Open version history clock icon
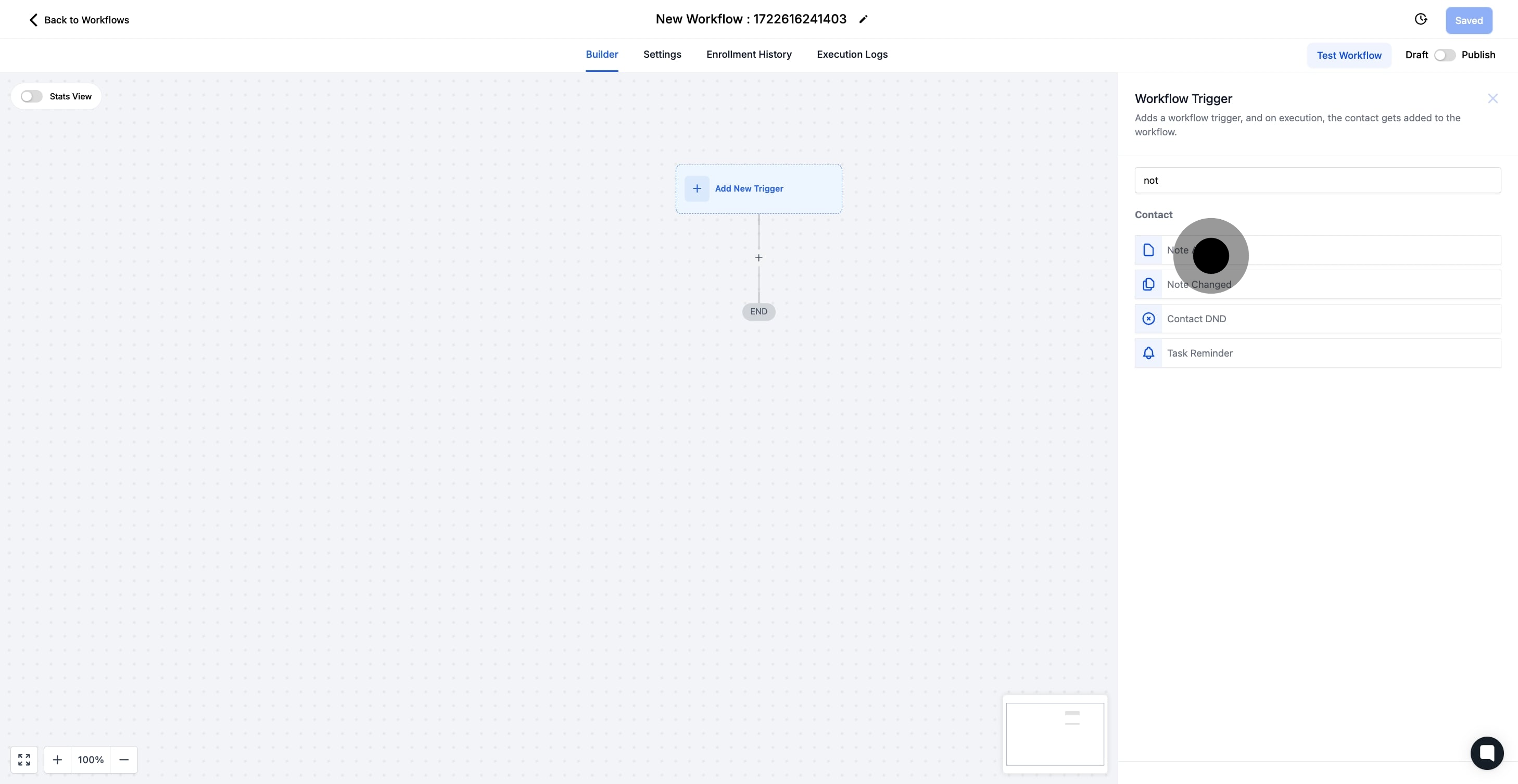The height and width of the screenshot is (784, 1518). click(x=1421, y=19)
